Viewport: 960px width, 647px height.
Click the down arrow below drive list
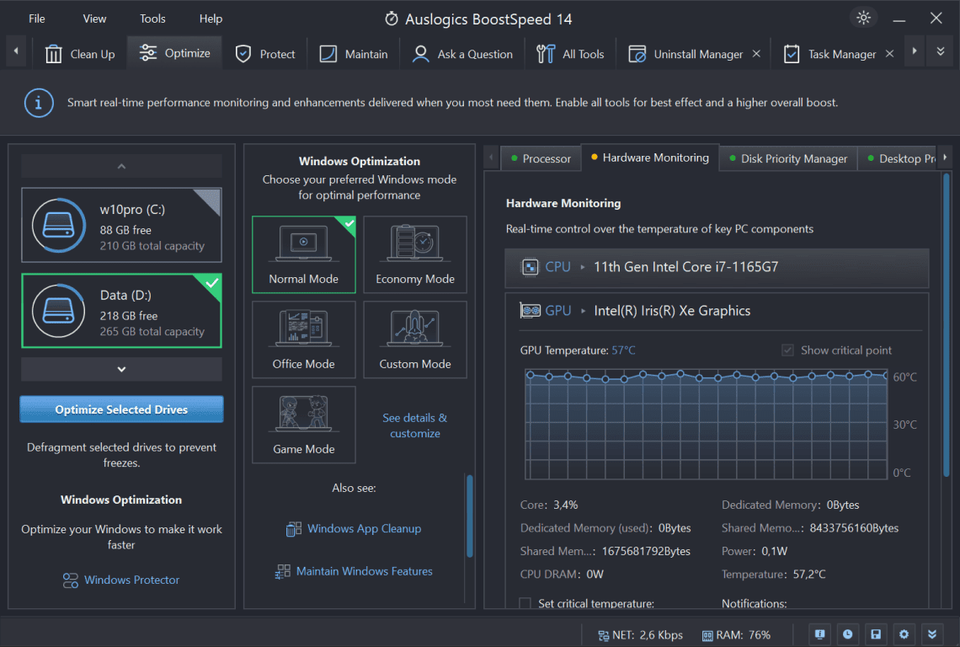tap(121, 369)
